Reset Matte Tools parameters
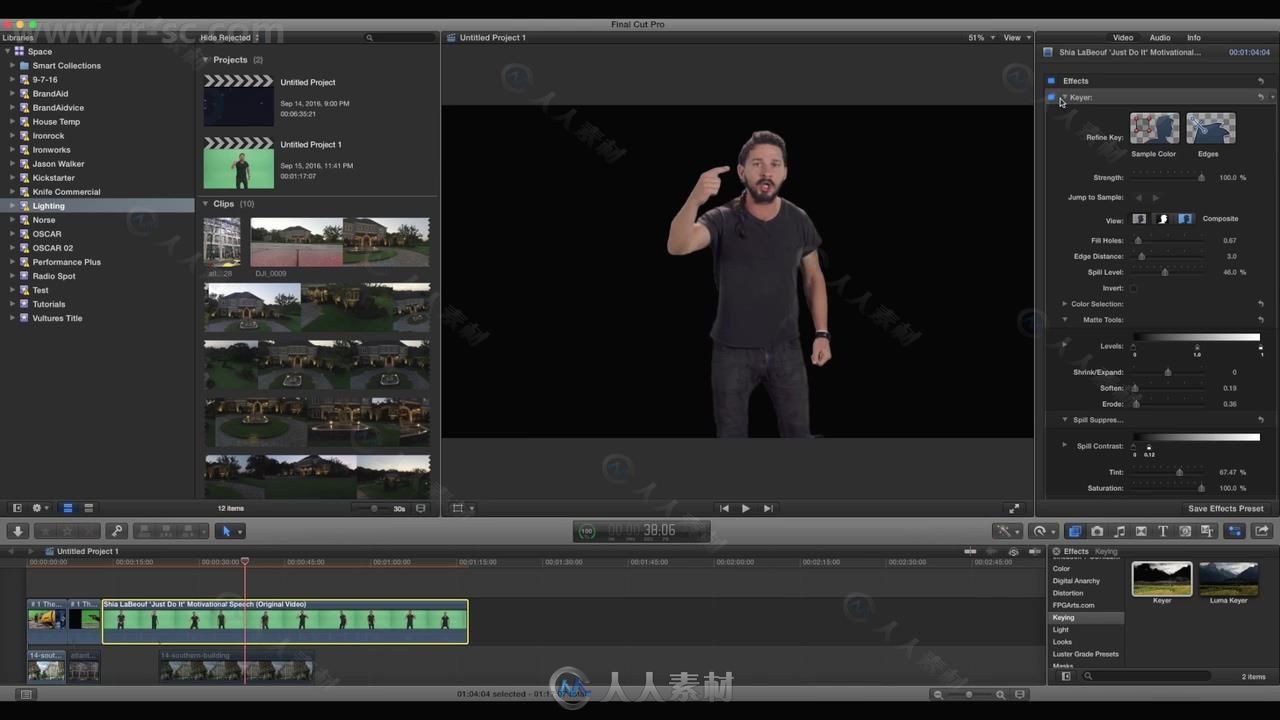Screen dimensions: 1280x720 tap(1261, 320)
